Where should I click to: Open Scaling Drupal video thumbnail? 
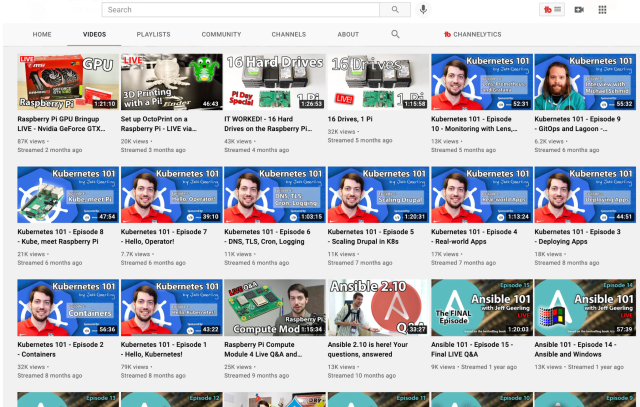coord(378,194)
